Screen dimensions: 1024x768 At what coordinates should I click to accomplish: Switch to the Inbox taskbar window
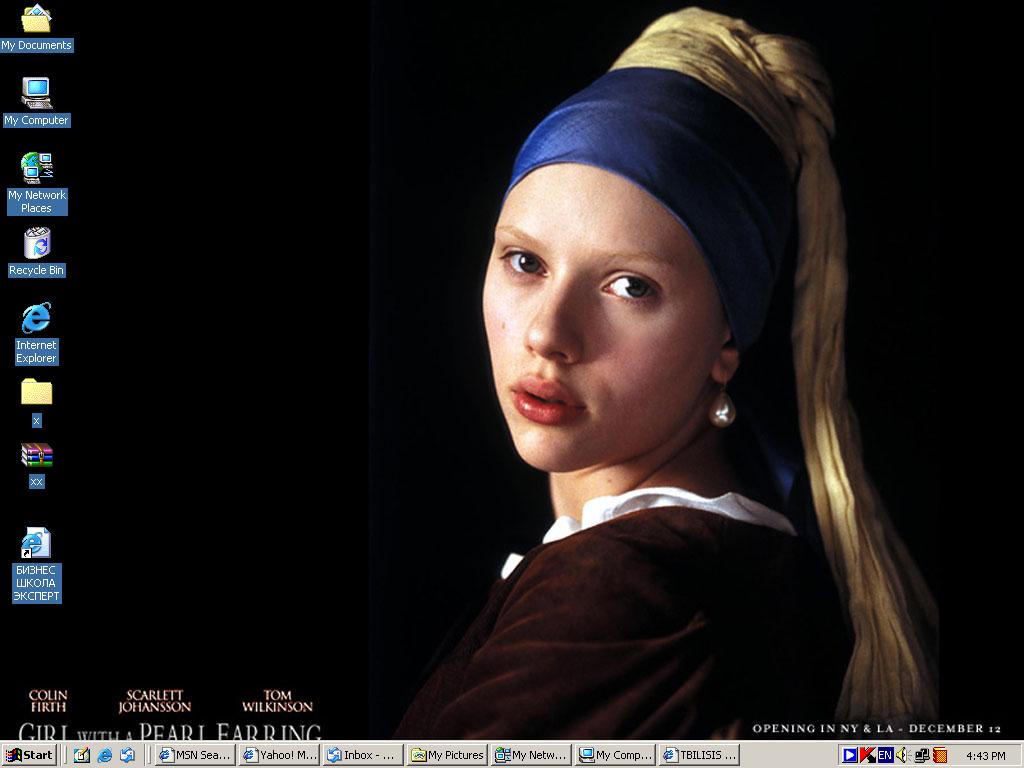point(363,755)
